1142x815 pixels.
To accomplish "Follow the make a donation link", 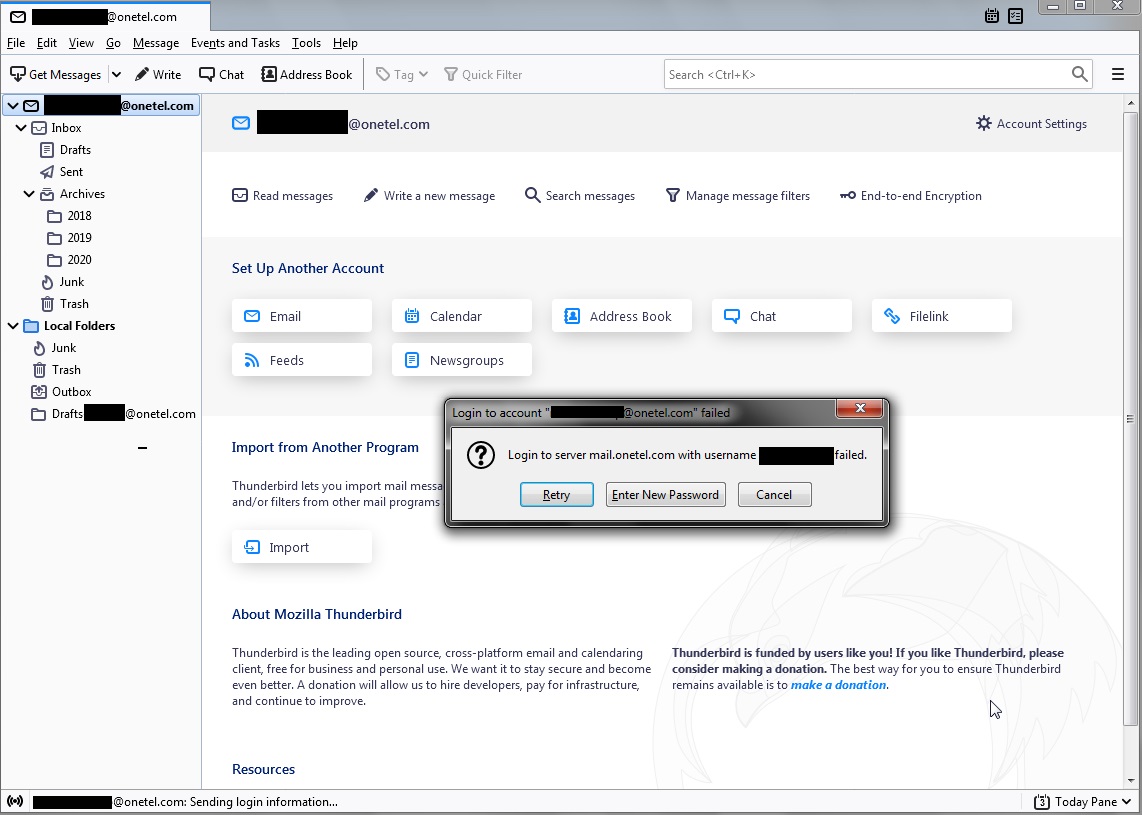I will pos(838,684).
